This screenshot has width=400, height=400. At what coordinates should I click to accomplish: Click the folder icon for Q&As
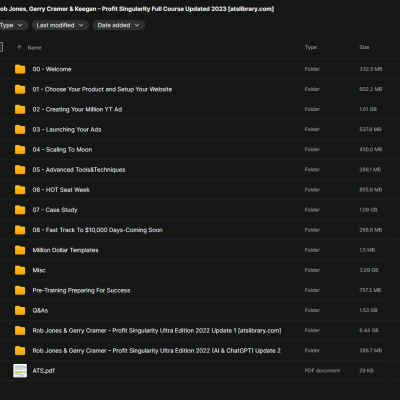pyautogui.click(x=20, y=310)
